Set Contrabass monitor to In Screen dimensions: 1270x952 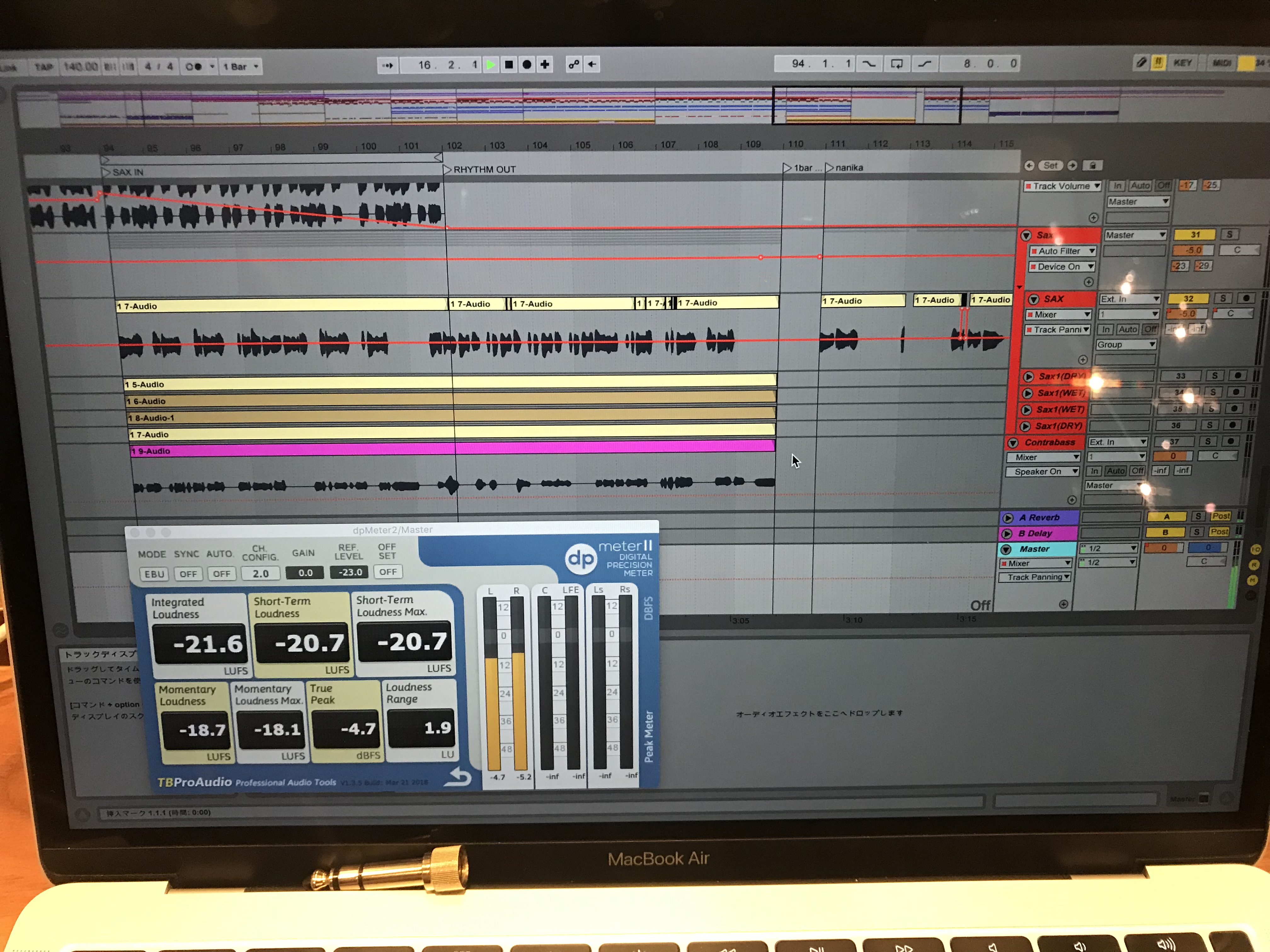(x=1094, y=471)
